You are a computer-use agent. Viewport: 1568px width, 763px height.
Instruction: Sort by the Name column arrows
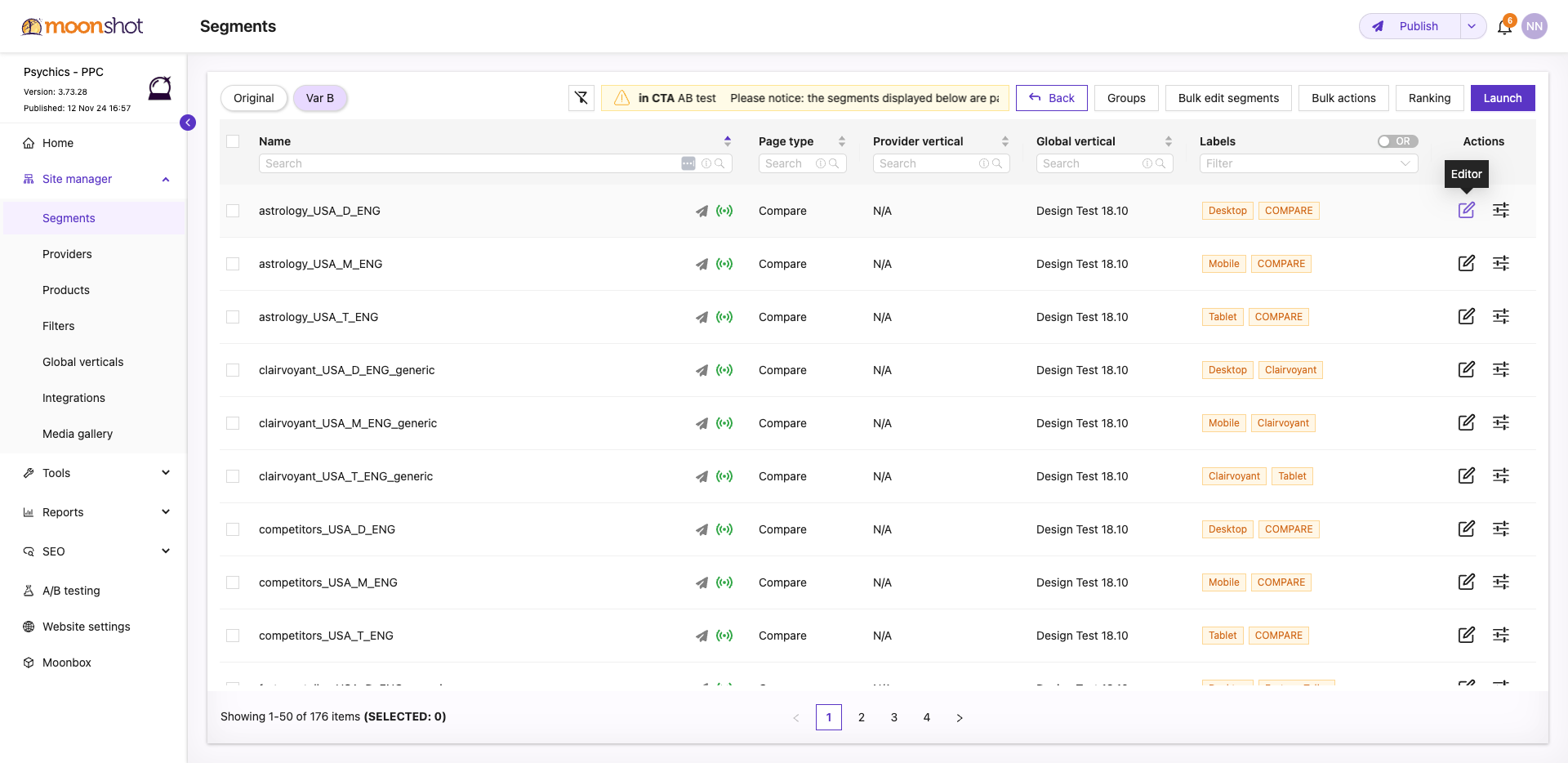point(728,141)
